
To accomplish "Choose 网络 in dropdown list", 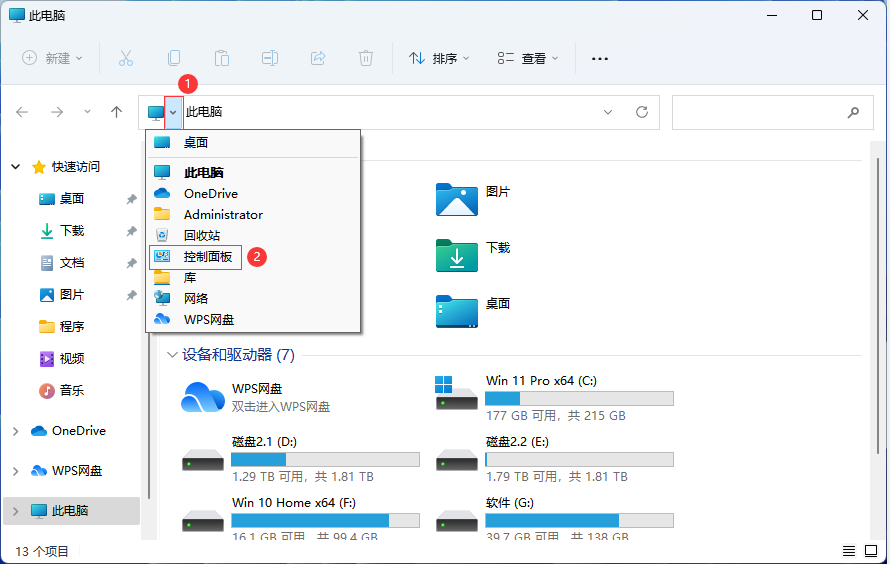I will 253,298.
